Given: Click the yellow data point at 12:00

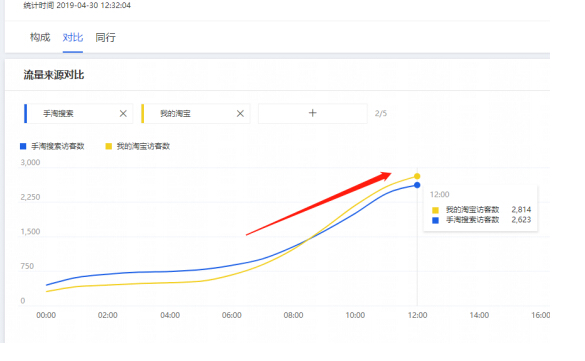Looking at the screenshot, I should [x=417, y=176].
